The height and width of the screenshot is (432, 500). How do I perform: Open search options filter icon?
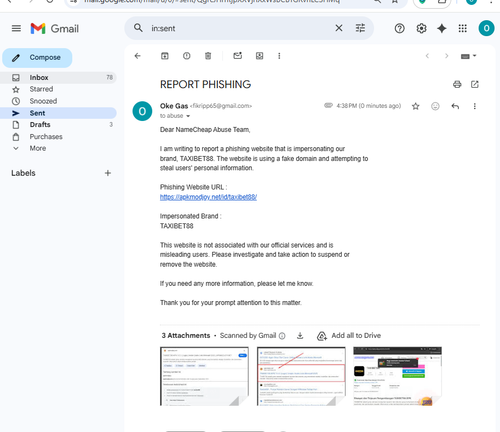(360, 28)
